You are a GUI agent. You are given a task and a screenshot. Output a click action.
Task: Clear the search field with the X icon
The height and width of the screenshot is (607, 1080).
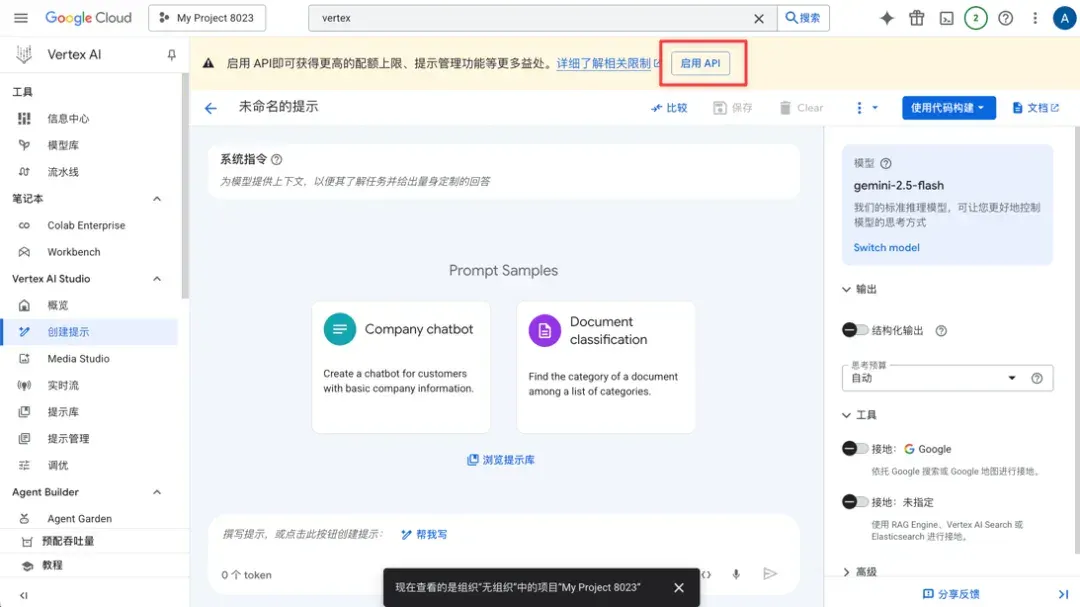point(758,19)
